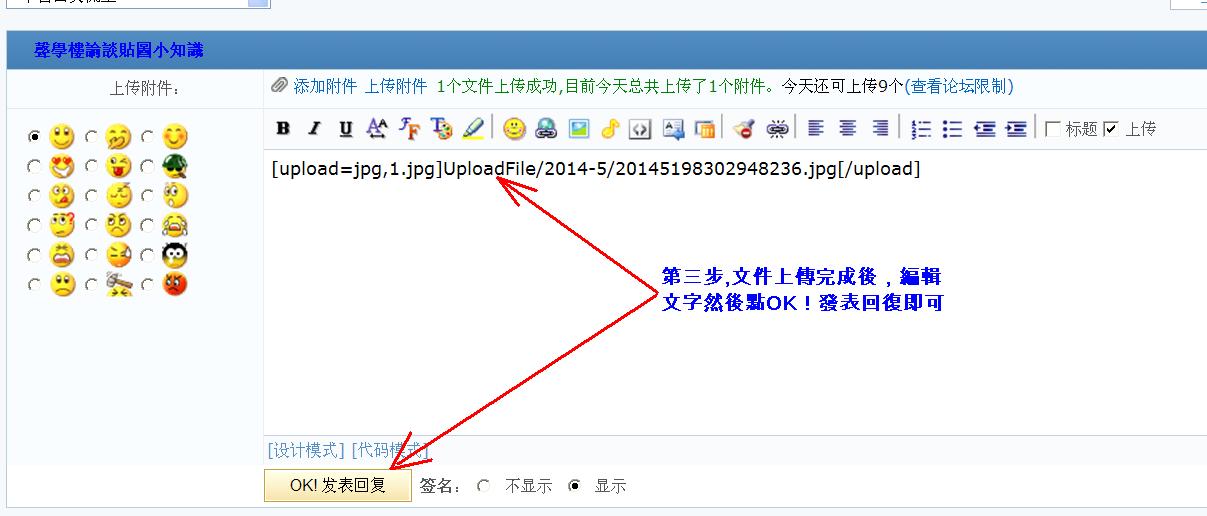Open the smiley emoticon inserter in toolbar
1207x516 pixels.
[514, 128]
